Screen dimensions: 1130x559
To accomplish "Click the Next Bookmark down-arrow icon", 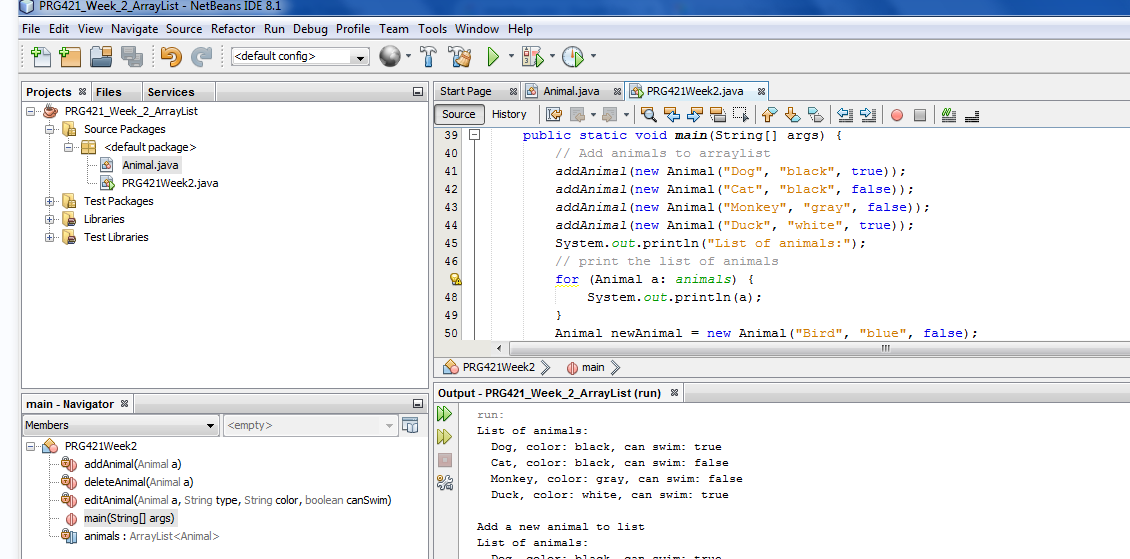I will (x=792, y=115).
